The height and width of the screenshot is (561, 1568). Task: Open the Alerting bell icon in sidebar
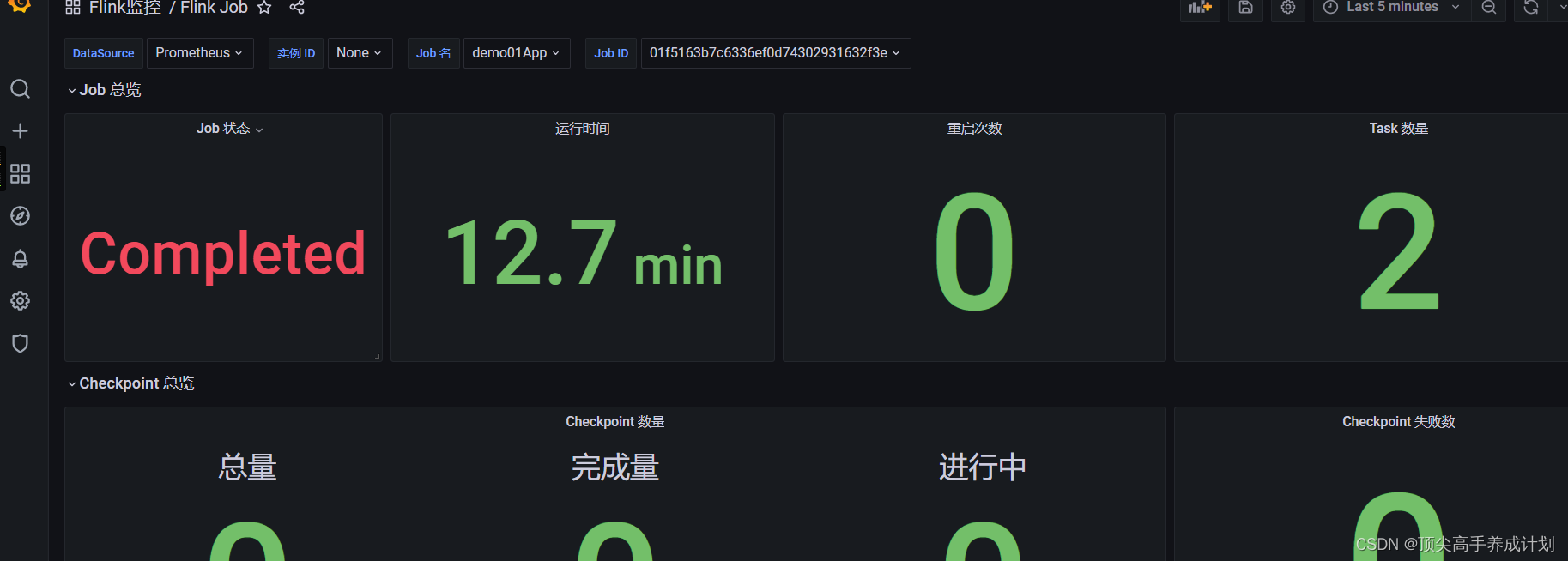(x=20, y=258)
